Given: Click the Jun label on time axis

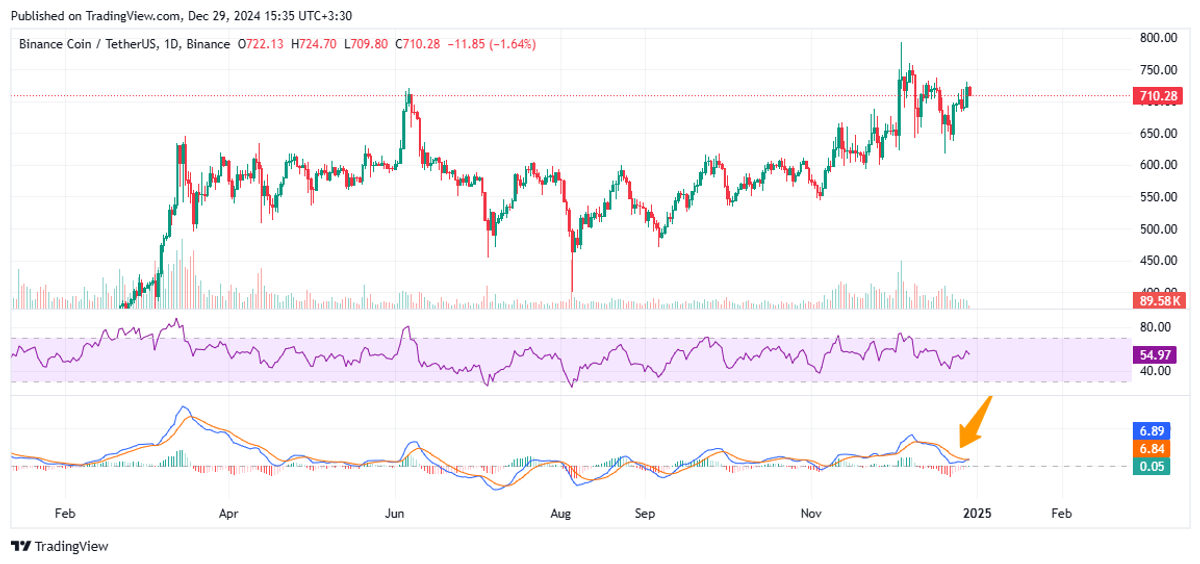Looking at the screenshot, I should pos(395,513).
